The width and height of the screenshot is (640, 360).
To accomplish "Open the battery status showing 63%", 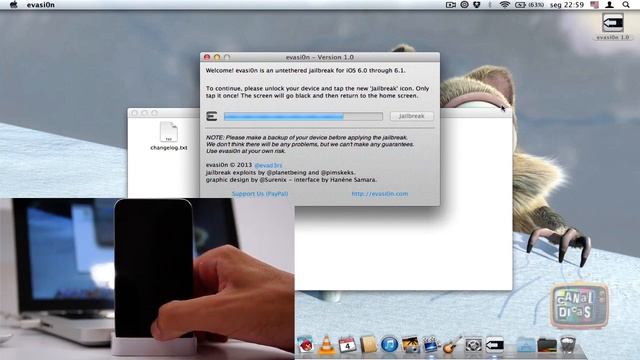I will tap(529, 5).
